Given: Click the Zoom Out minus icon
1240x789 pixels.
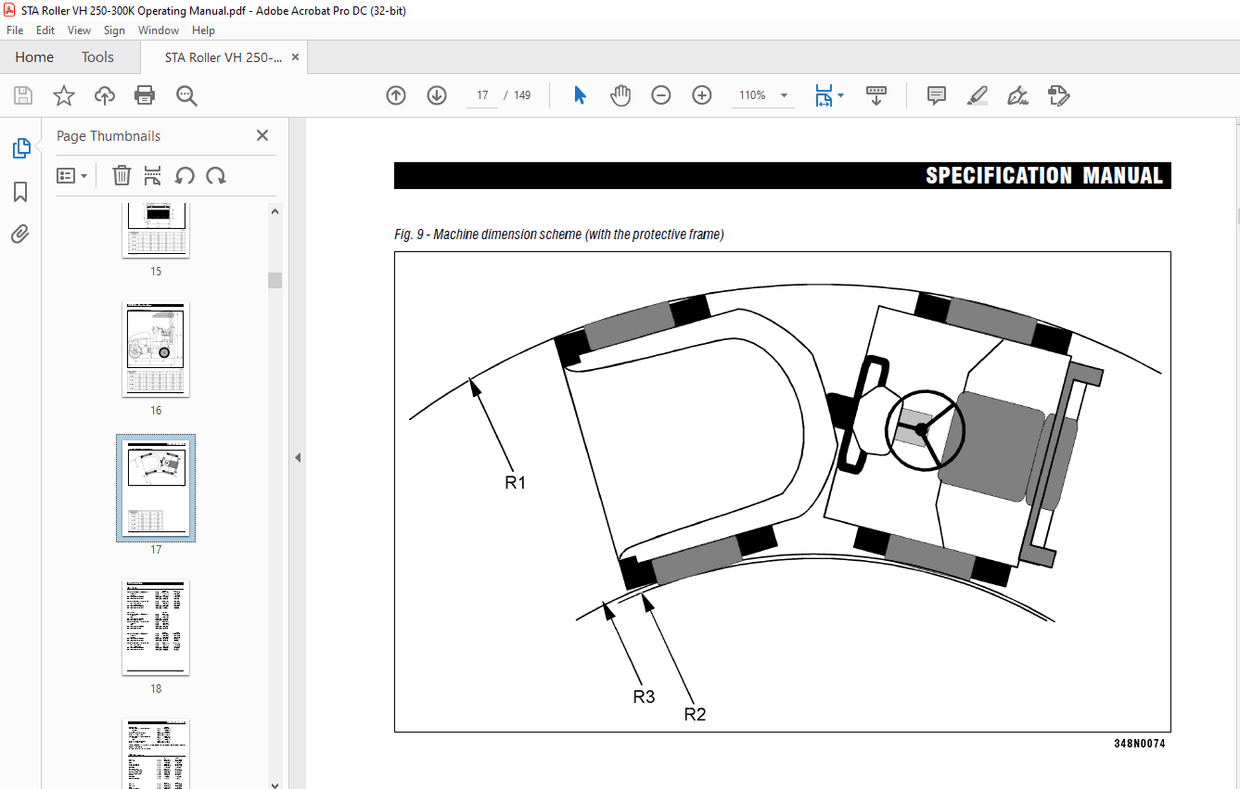Looking at the screenshot, I should click(x=661, y=95).
